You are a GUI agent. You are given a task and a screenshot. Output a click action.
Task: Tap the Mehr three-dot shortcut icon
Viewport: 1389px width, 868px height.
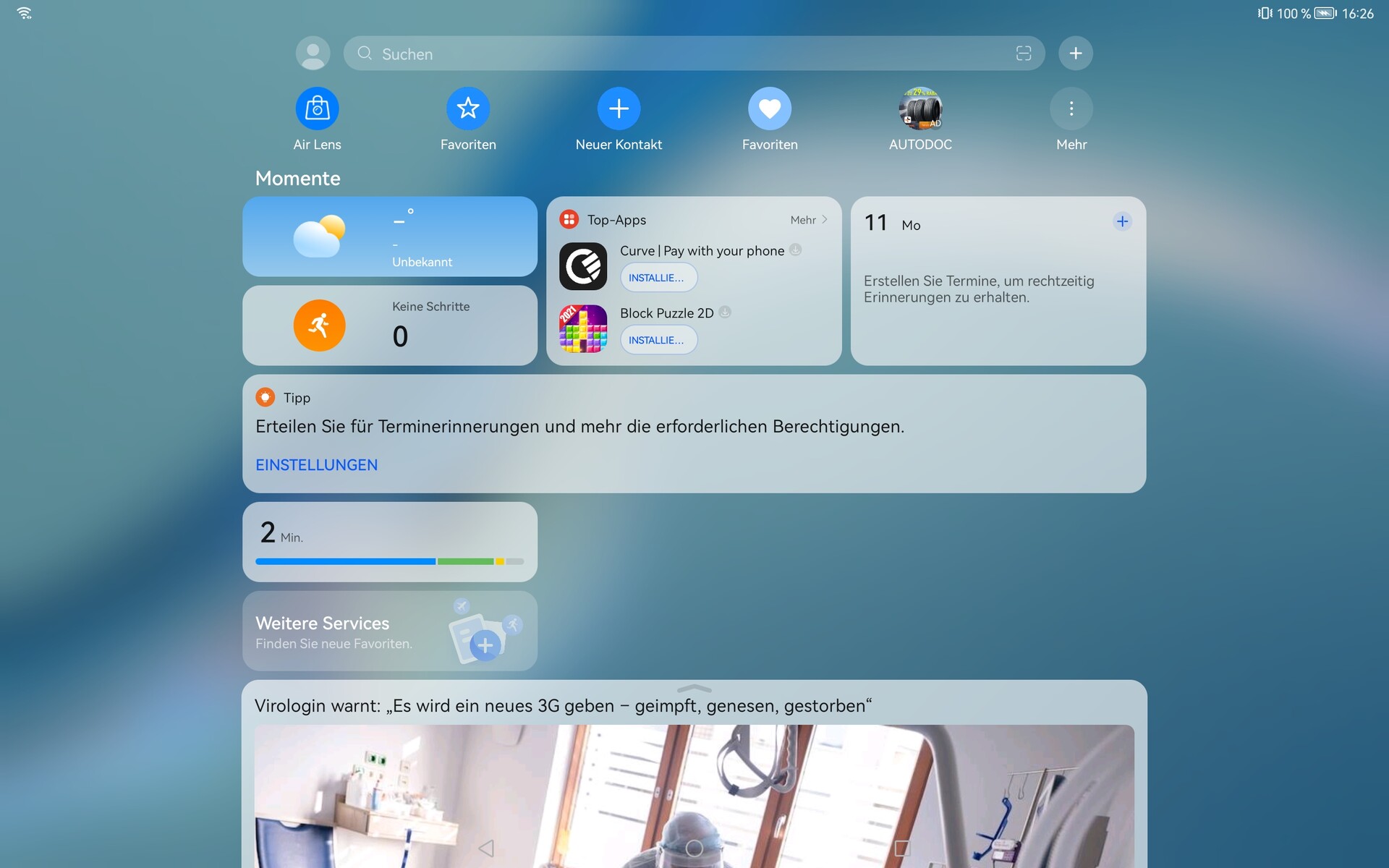click(x=1071, y=109)
